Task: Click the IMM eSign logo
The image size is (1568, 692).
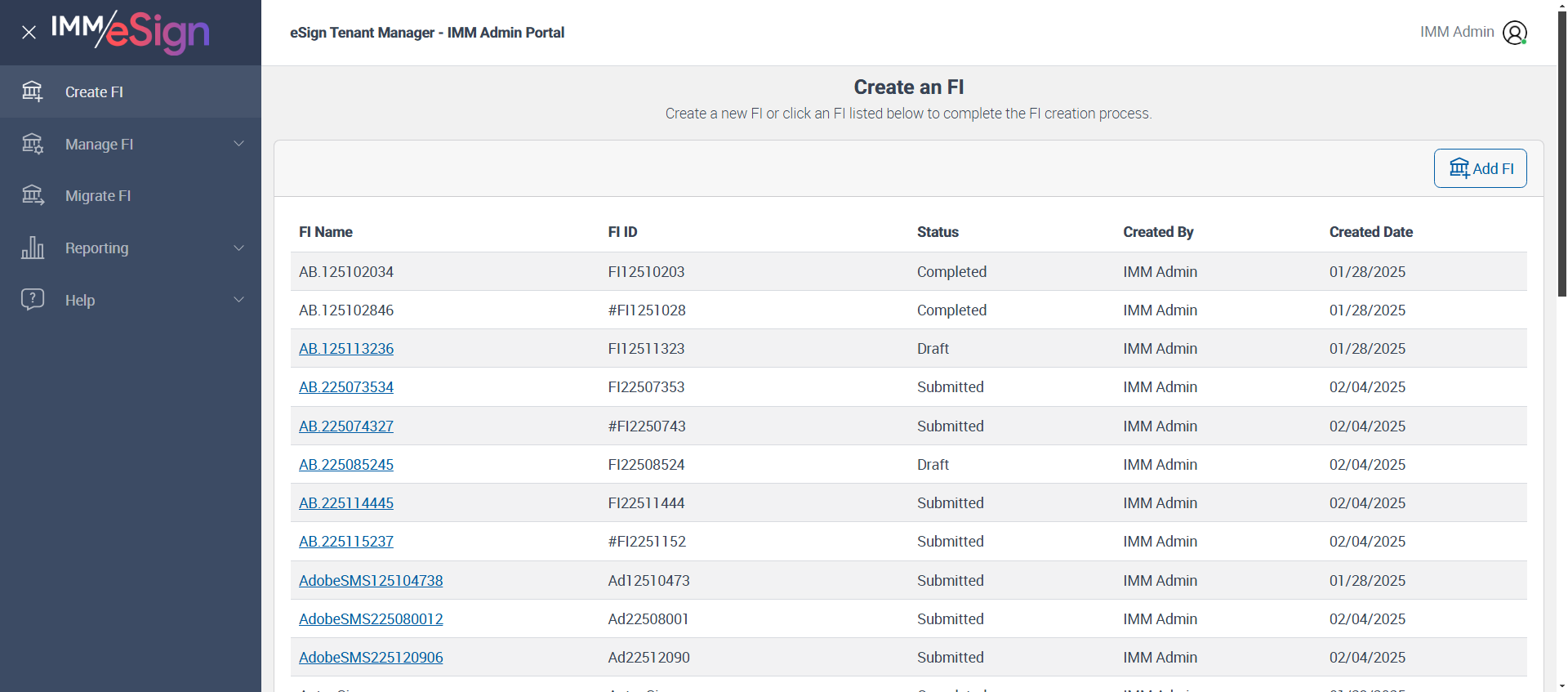Action: click(131, 32)
